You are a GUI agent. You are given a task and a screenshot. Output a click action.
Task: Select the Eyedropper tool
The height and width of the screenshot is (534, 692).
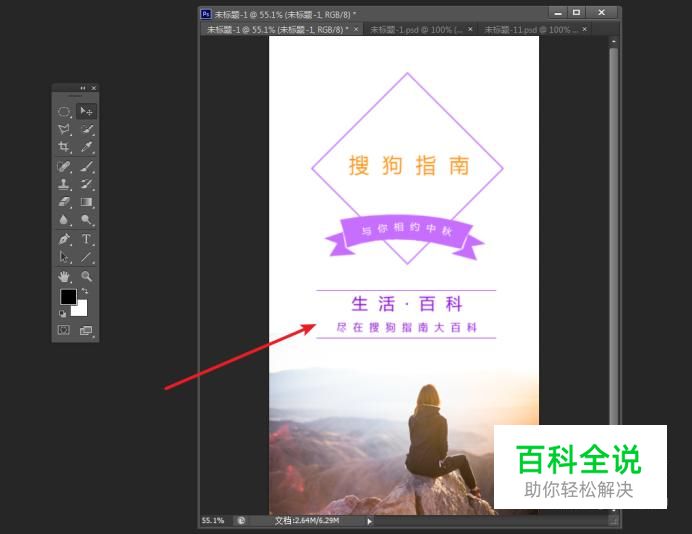click(86, 147)
